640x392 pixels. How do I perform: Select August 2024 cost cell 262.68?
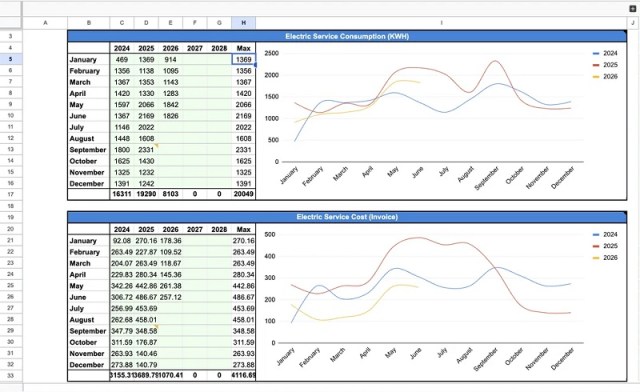[122, 320]
